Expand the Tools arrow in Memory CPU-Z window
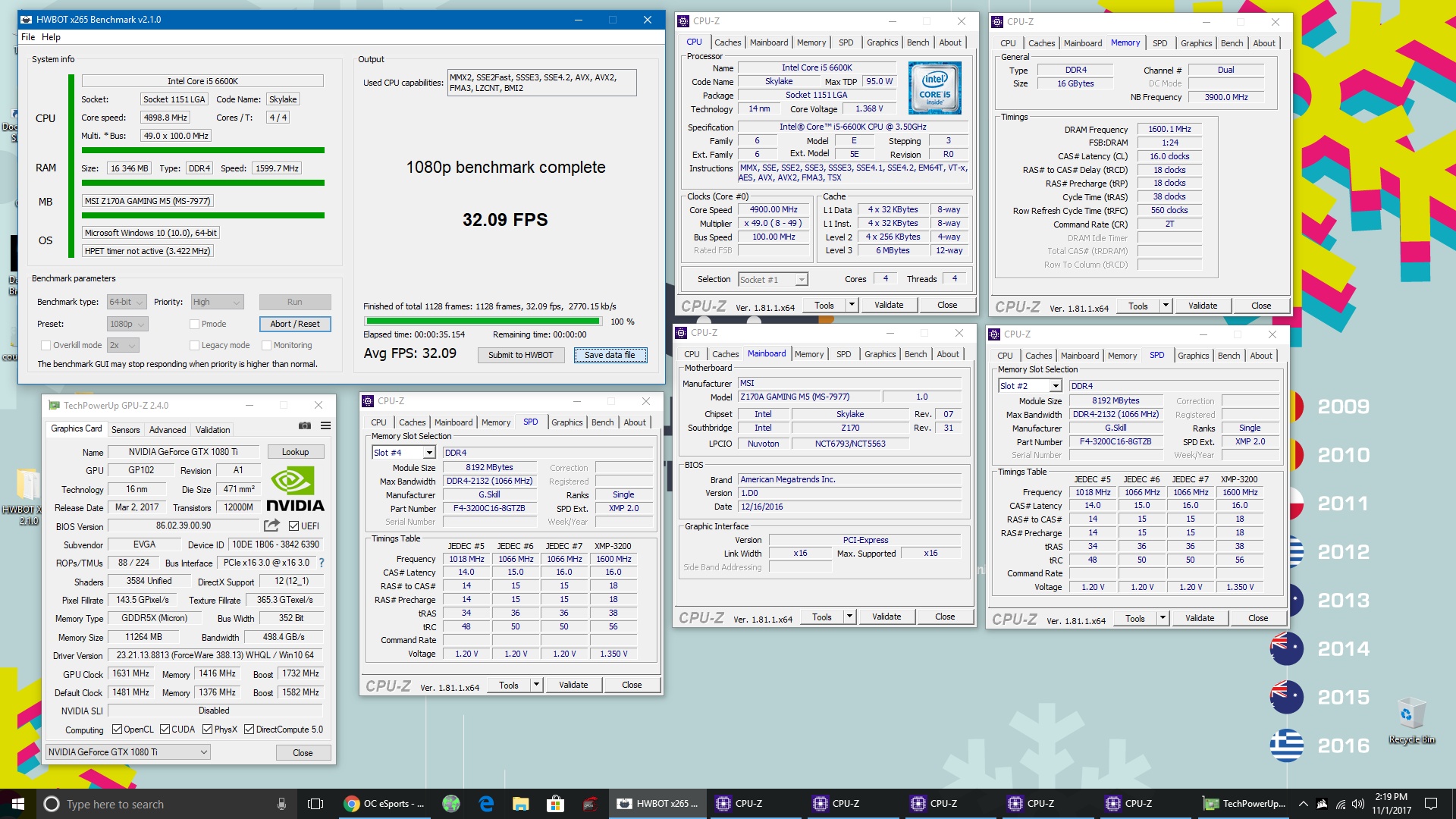 1166,306
